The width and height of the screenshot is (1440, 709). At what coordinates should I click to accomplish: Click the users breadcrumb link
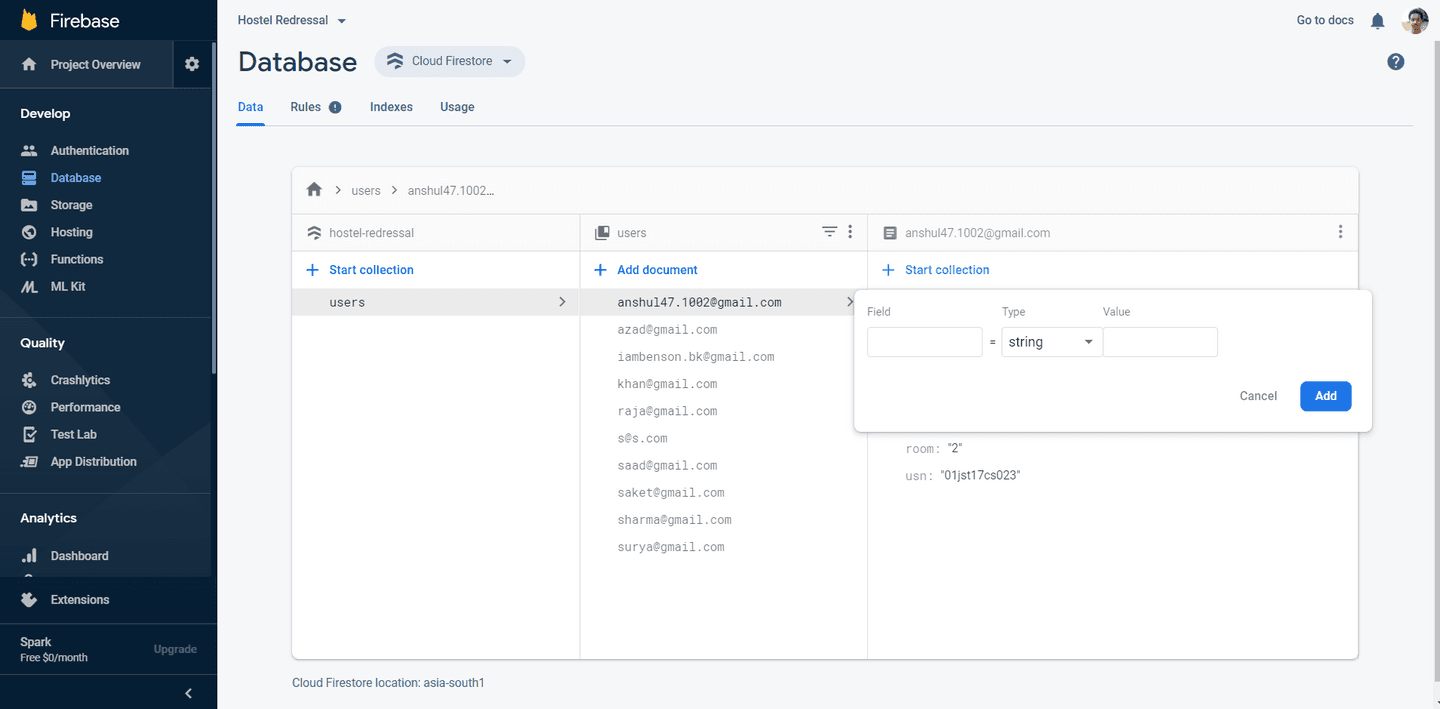coord(366,190)
